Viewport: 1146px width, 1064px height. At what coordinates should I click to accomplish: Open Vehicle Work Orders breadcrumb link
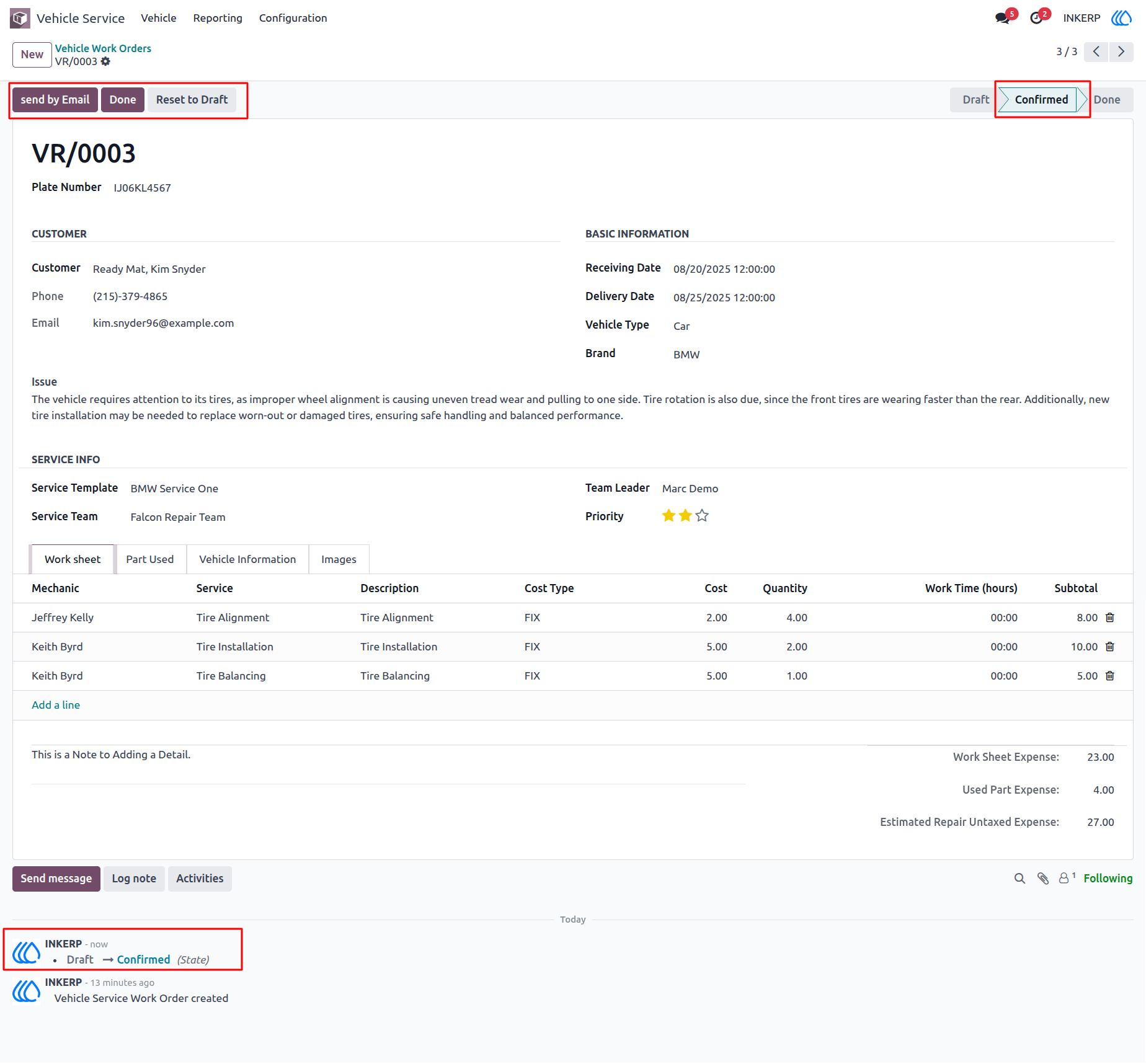tap(103, 48)
